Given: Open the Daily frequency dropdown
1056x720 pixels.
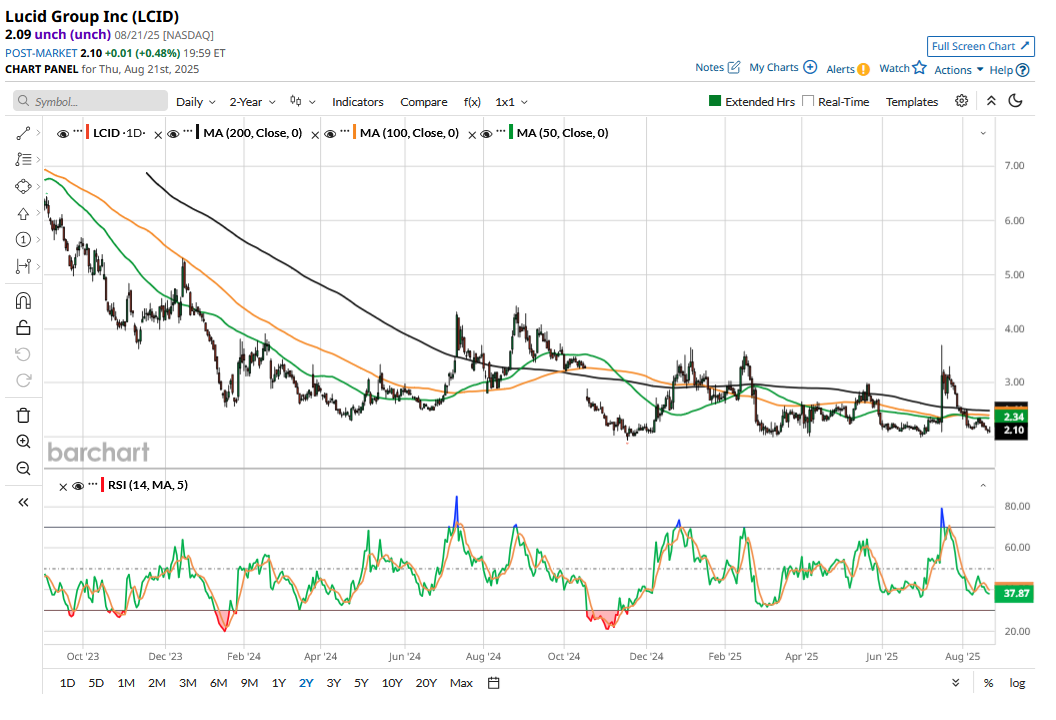Looking at the screenshot, I should coord(195,102).
